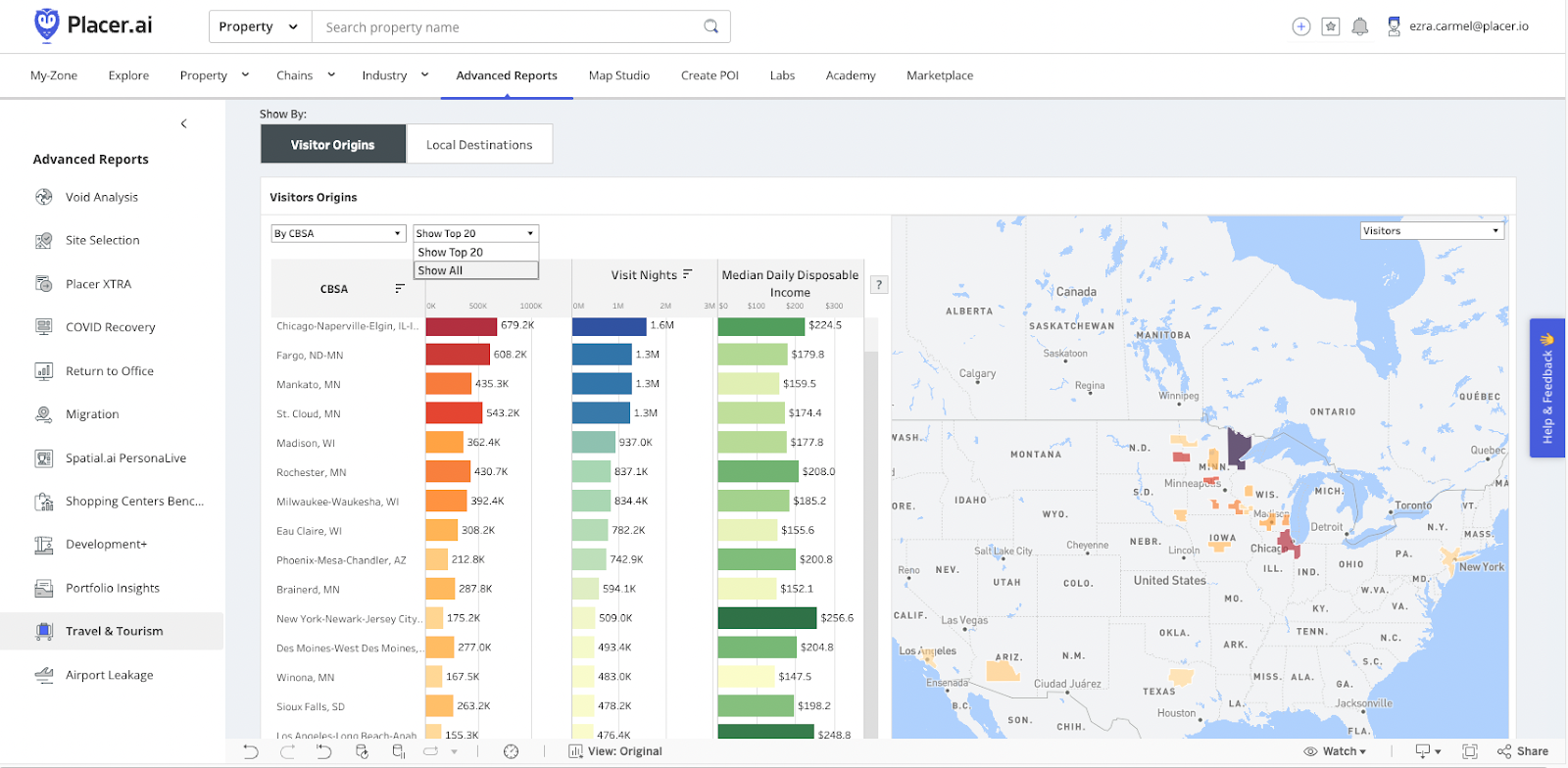Open the My-Zone tab
Image resolution: width=1568 pixels, height=768 pixels.
[x=54, y=75]
